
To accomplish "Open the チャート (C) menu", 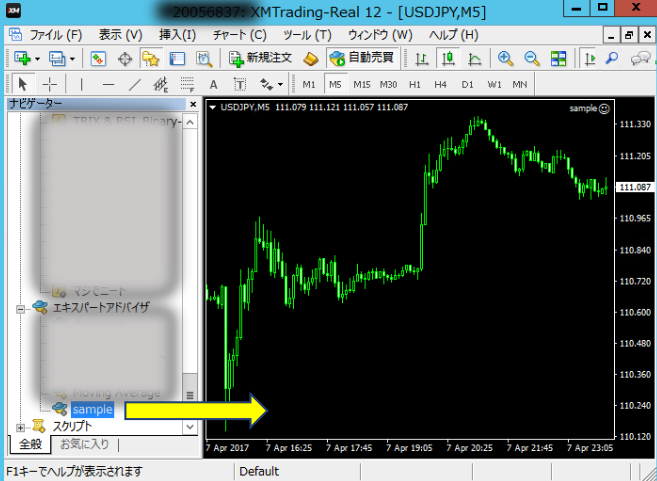I will point(239,35).
